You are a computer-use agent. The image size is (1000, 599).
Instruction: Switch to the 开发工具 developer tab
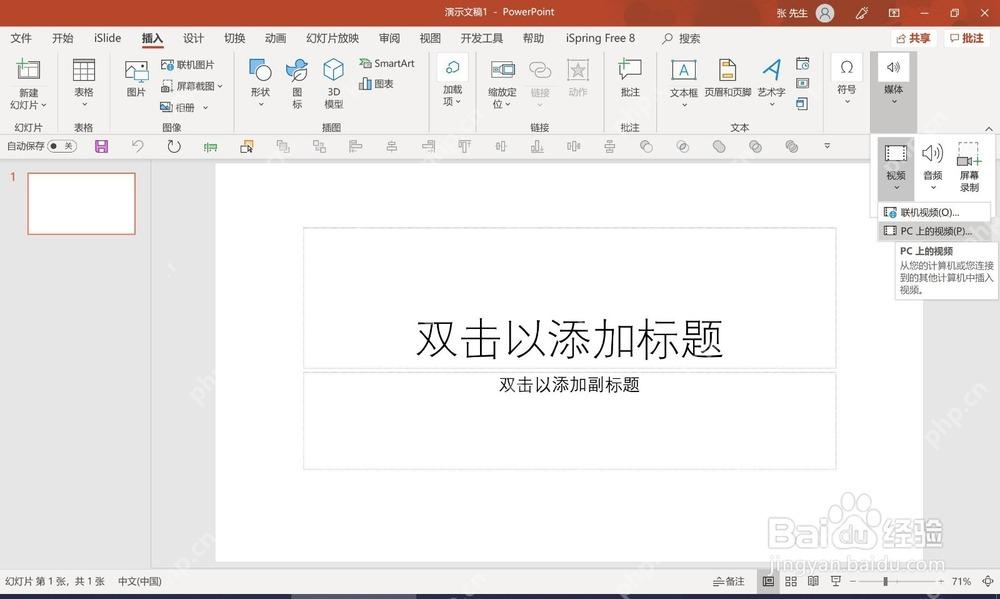(482, 38)
